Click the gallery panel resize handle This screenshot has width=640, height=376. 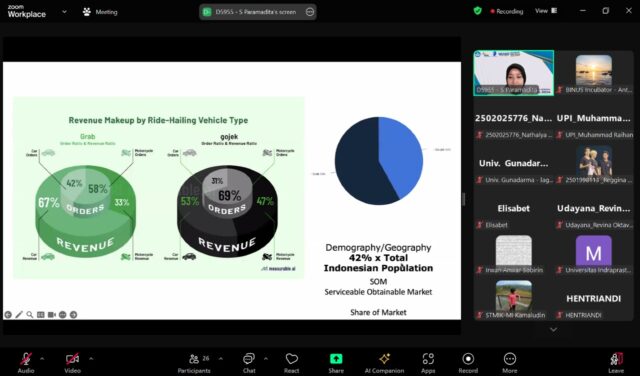464,199
